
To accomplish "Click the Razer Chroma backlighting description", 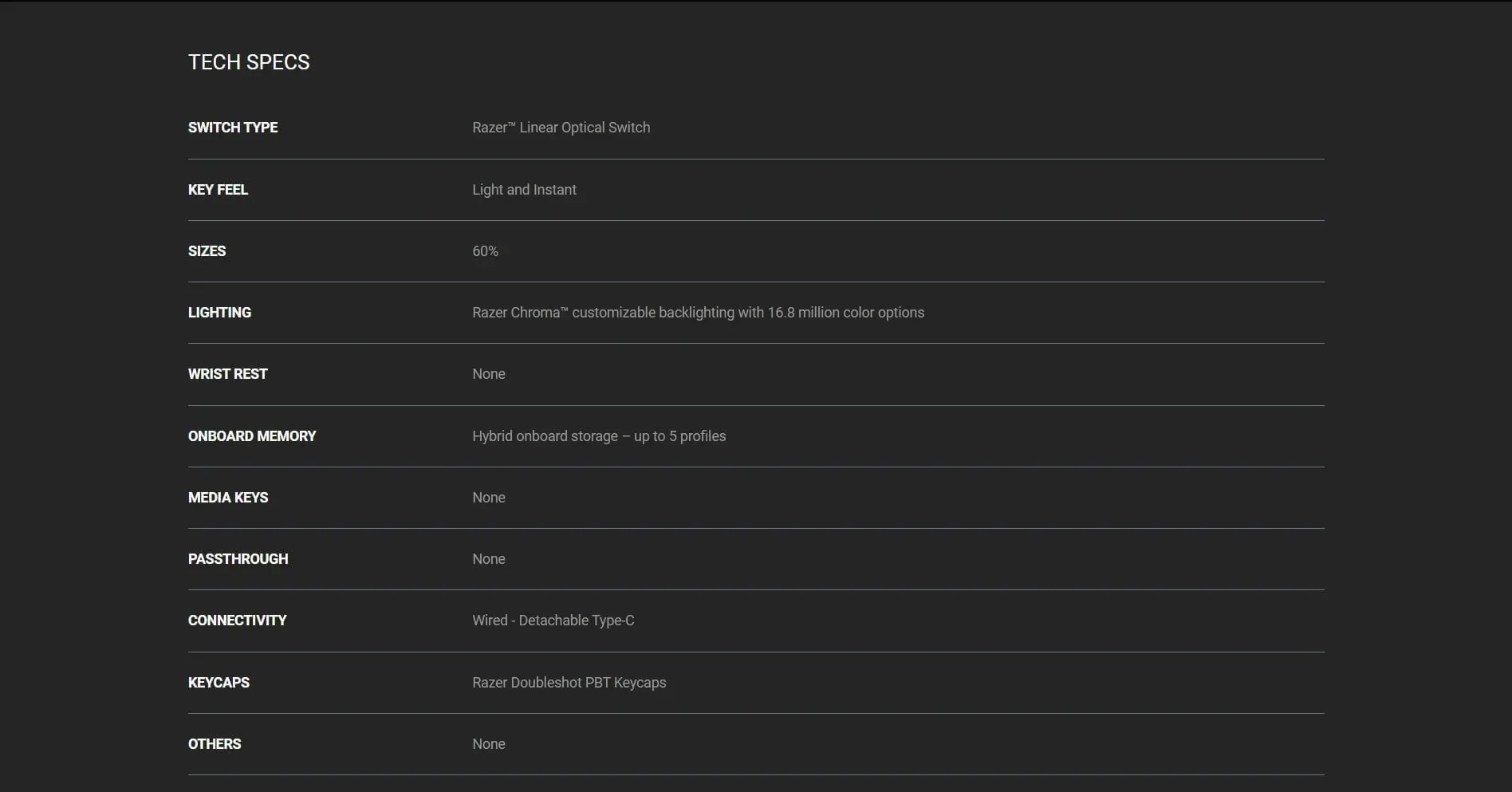I will click(x=698, y=313).
